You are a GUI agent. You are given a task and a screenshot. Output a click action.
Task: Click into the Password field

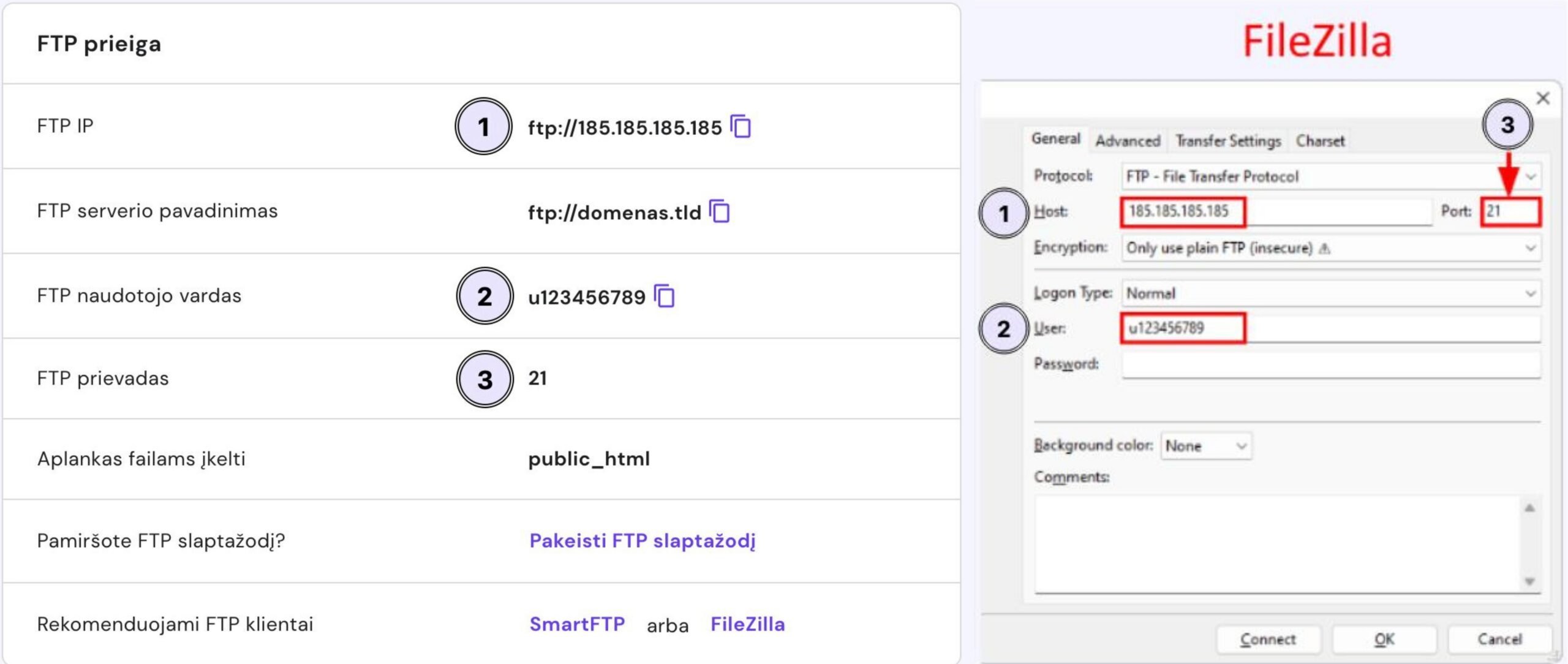(1330, 364)
